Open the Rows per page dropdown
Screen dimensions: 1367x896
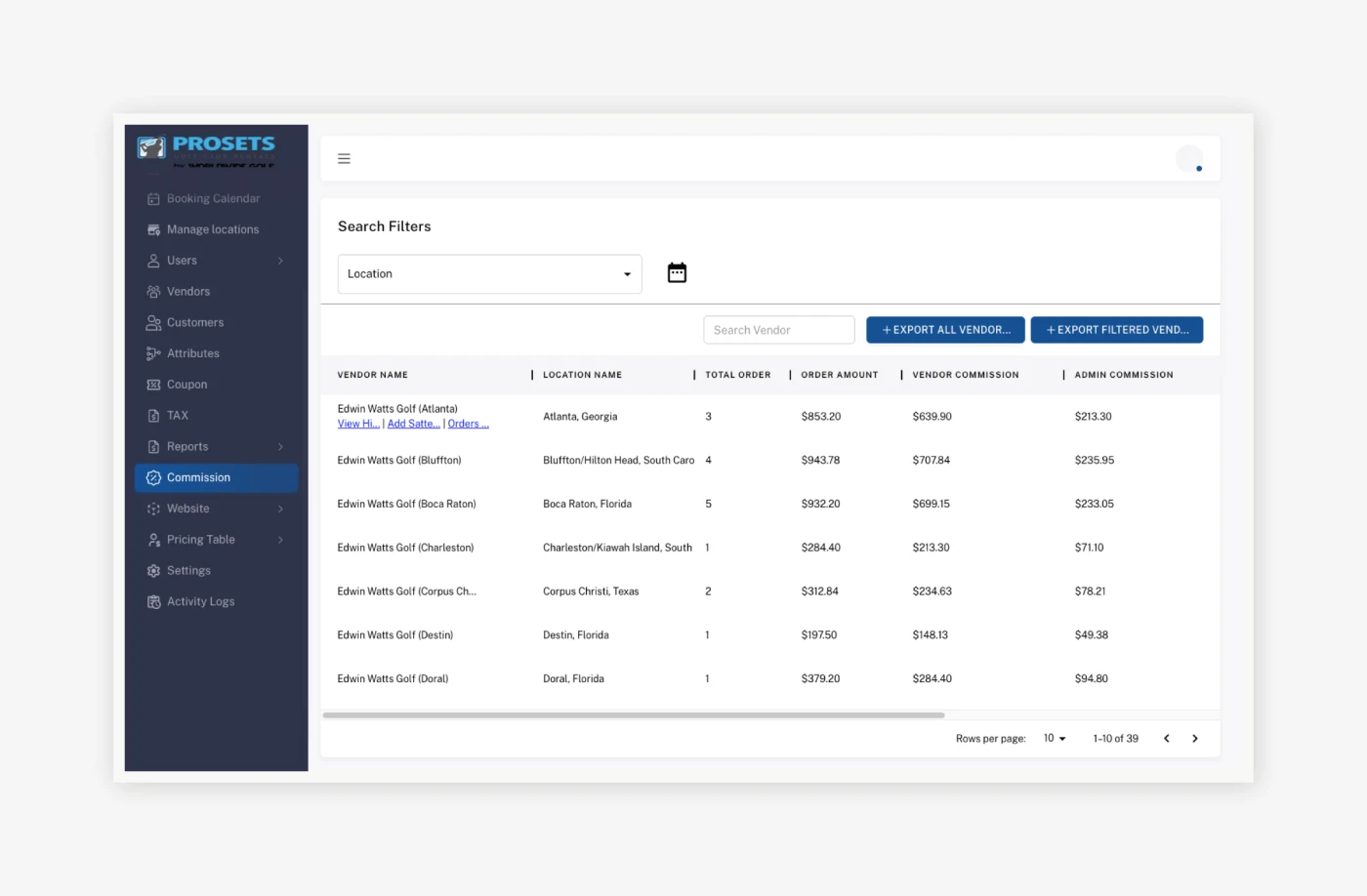pos(1055,739)
